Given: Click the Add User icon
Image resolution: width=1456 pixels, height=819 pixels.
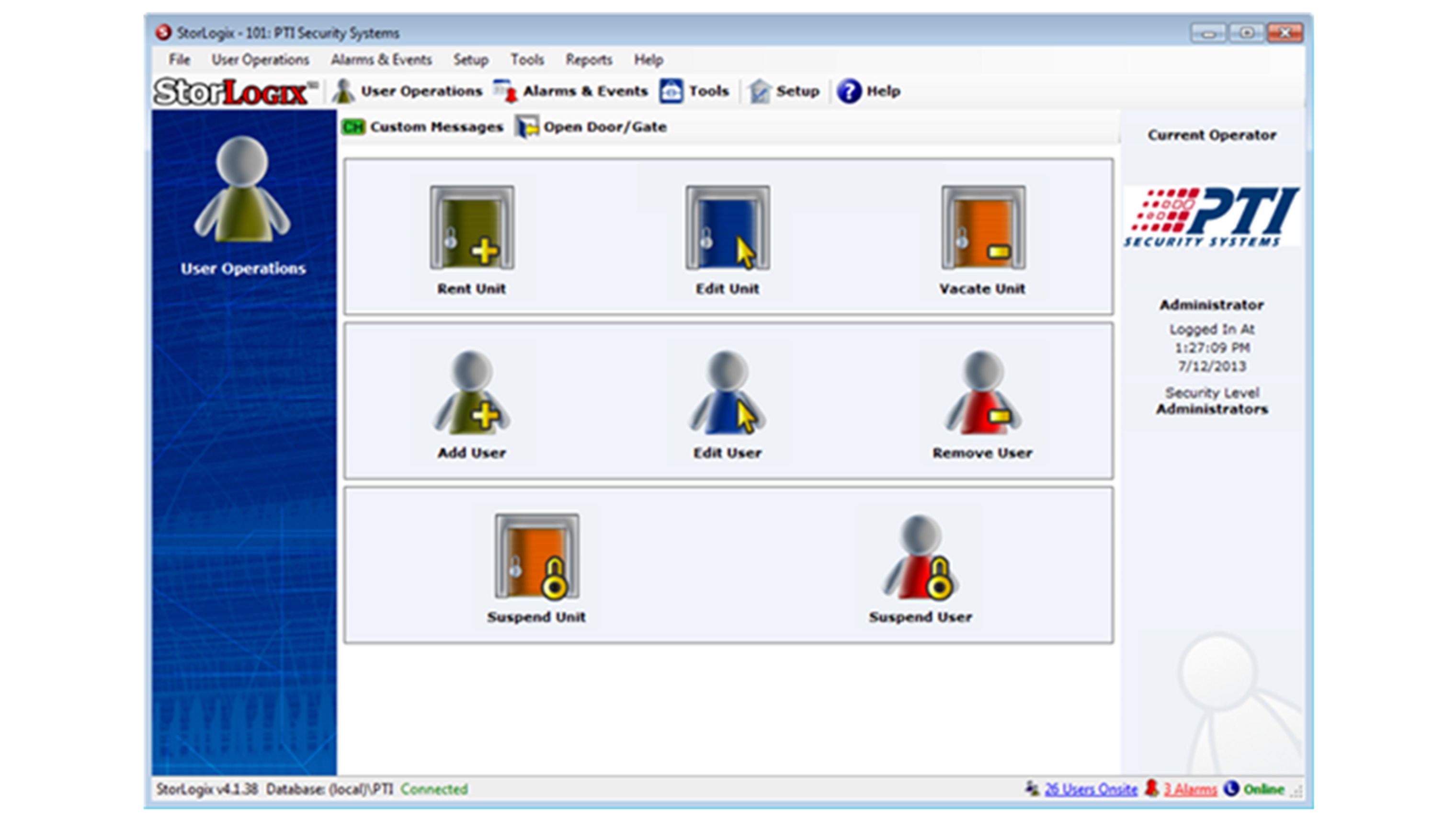Looking at the screenshot, I should (471, 393).
